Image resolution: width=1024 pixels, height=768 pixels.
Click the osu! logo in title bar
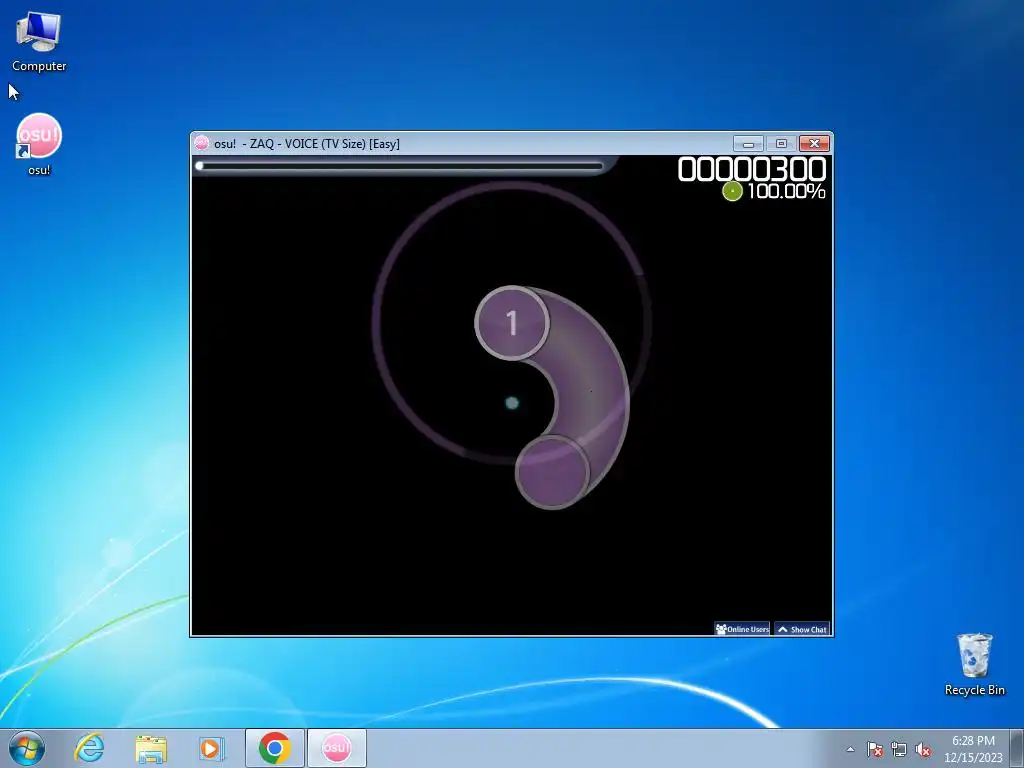tap(202, 143)
